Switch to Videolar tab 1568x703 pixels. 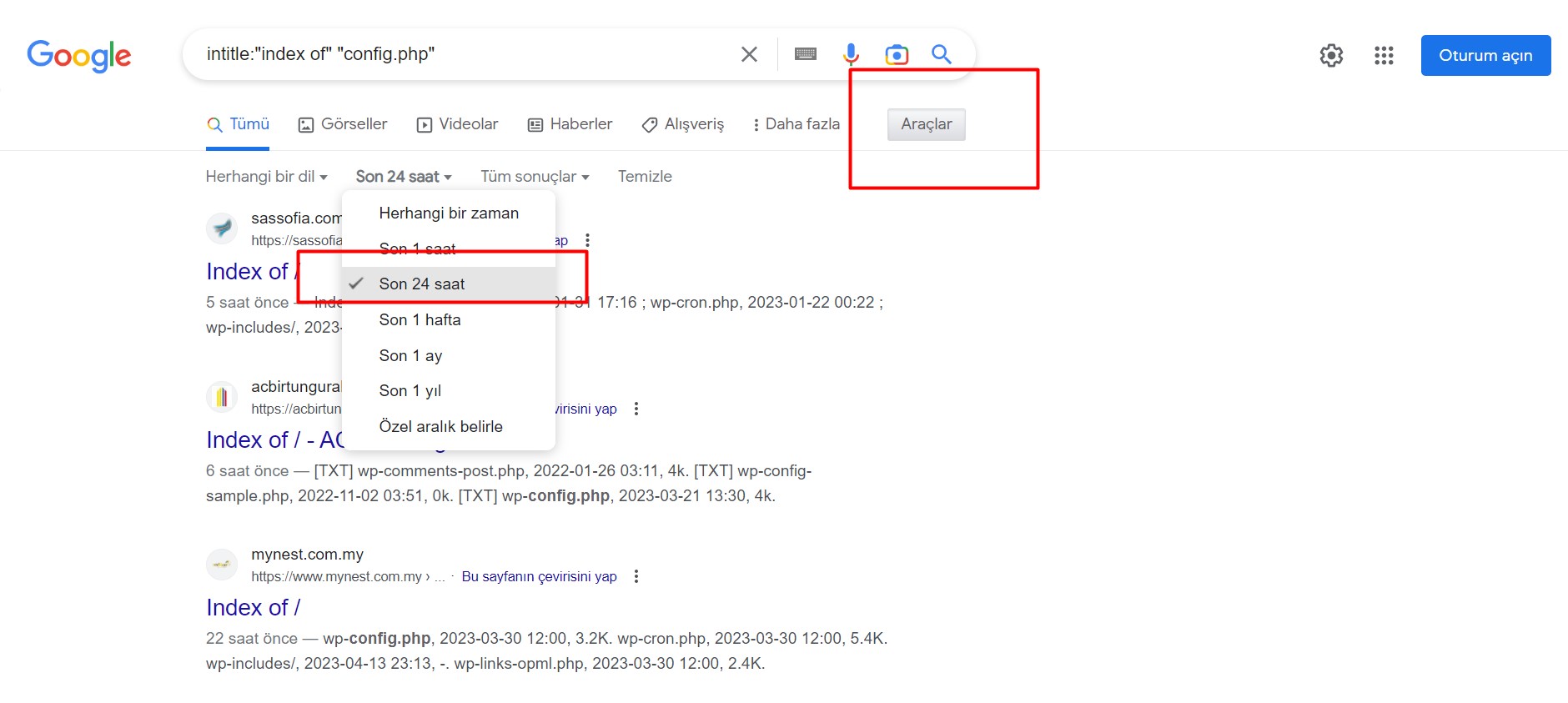[457, 124]
